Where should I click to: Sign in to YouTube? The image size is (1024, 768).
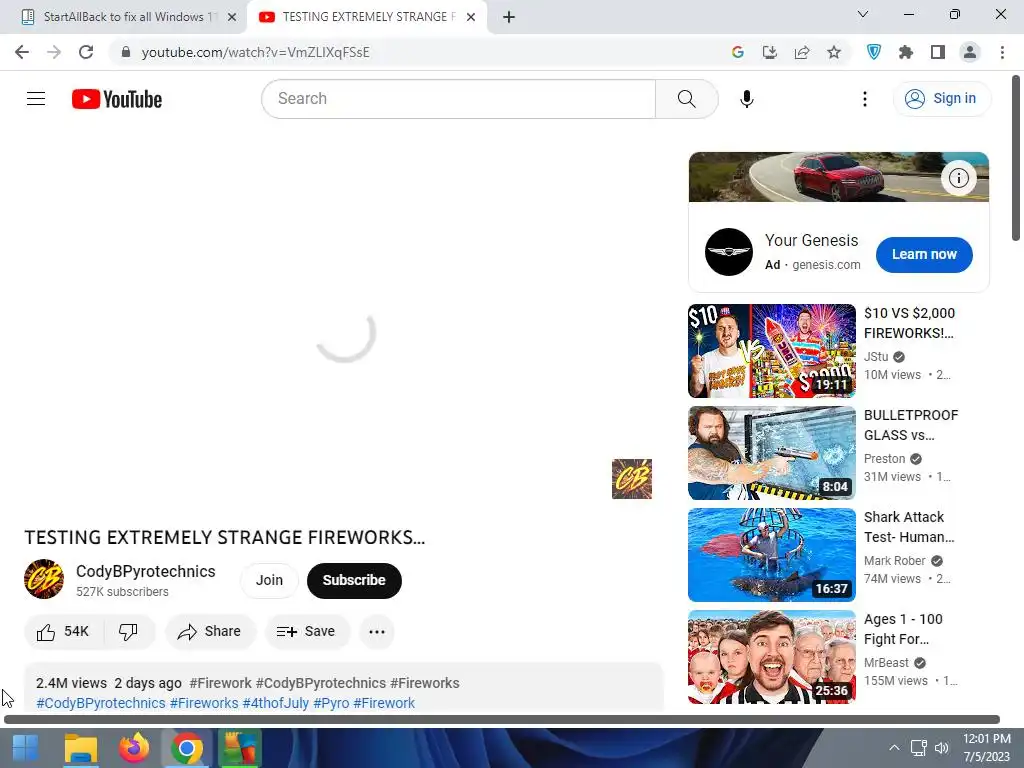(x=941, y=99)
